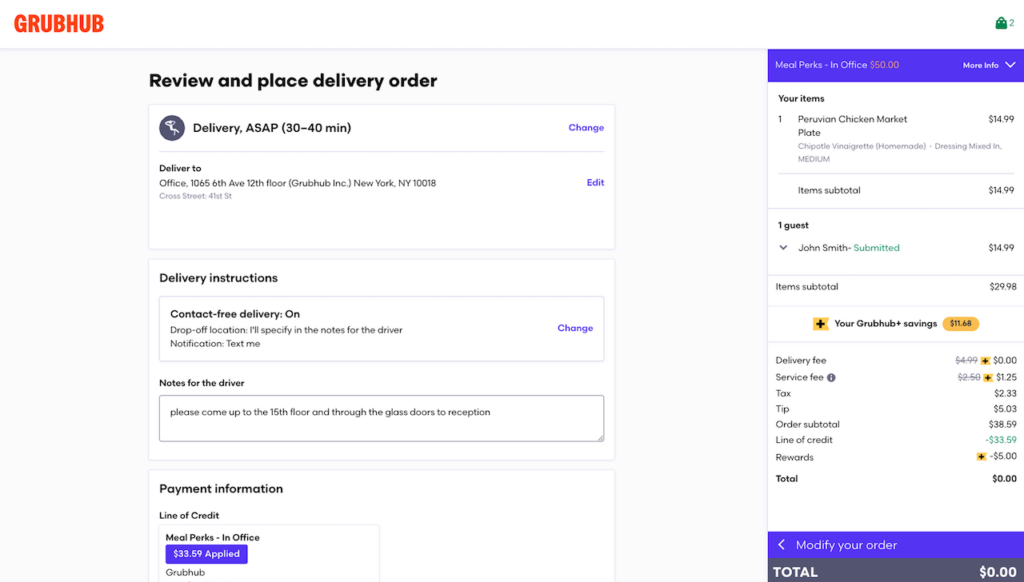Click the $33.59 Applied credit button
Viewport: 1024px width, 582px height.
206,554
